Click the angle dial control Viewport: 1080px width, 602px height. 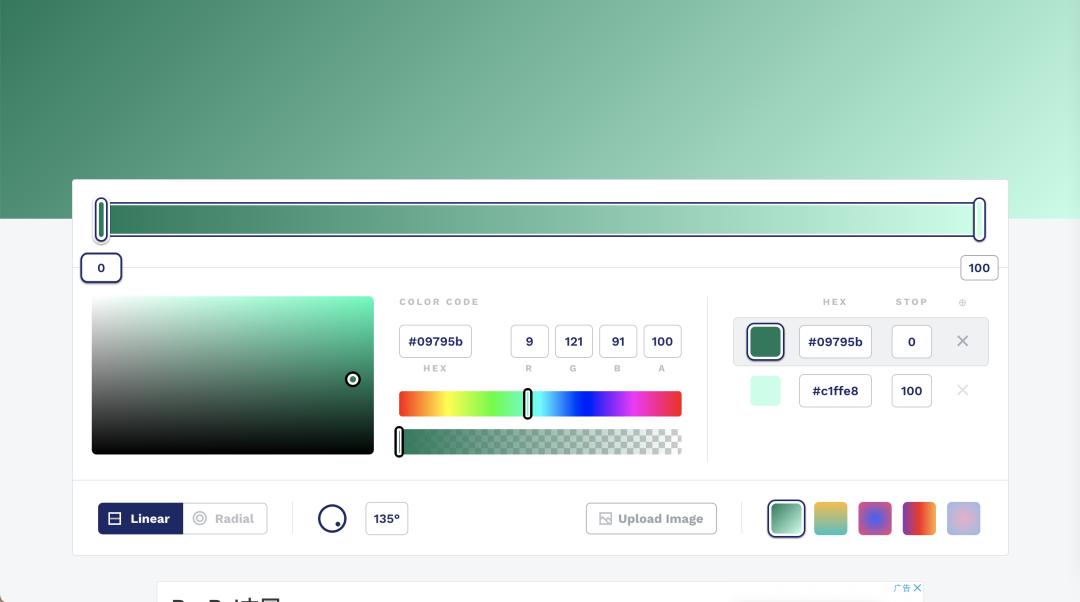pos(332,519)
